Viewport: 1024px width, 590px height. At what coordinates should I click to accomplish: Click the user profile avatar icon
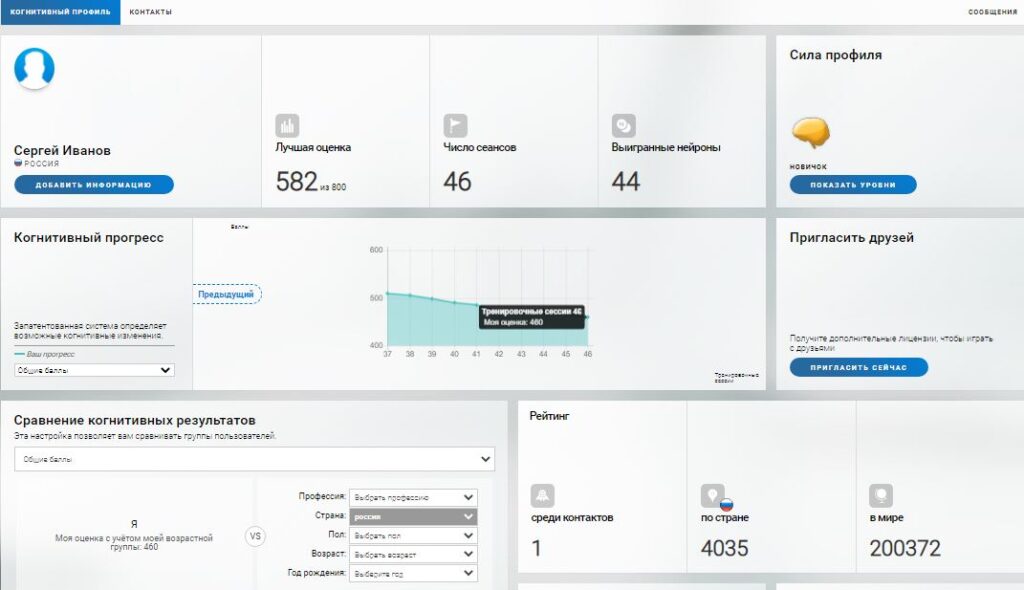[x=34, y=69]
